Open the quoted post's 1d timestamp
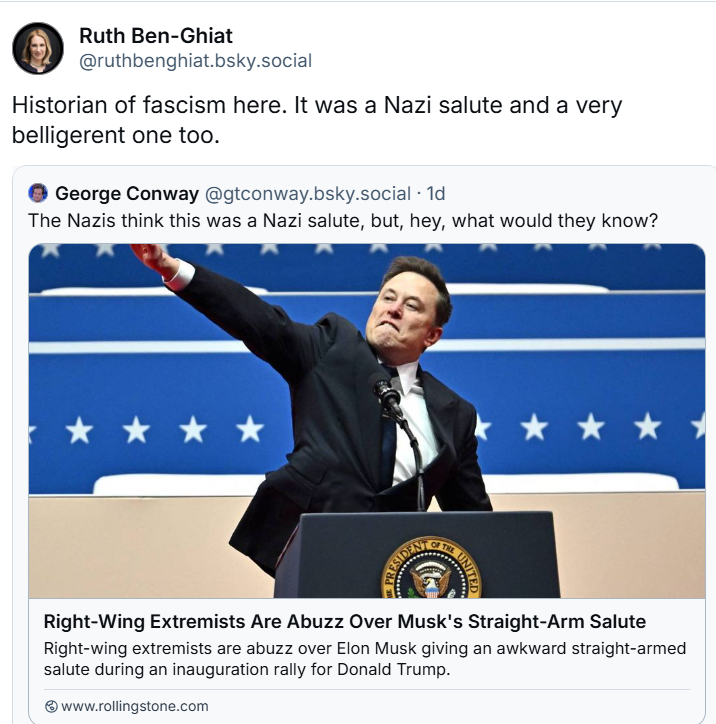 coord(436,193)
